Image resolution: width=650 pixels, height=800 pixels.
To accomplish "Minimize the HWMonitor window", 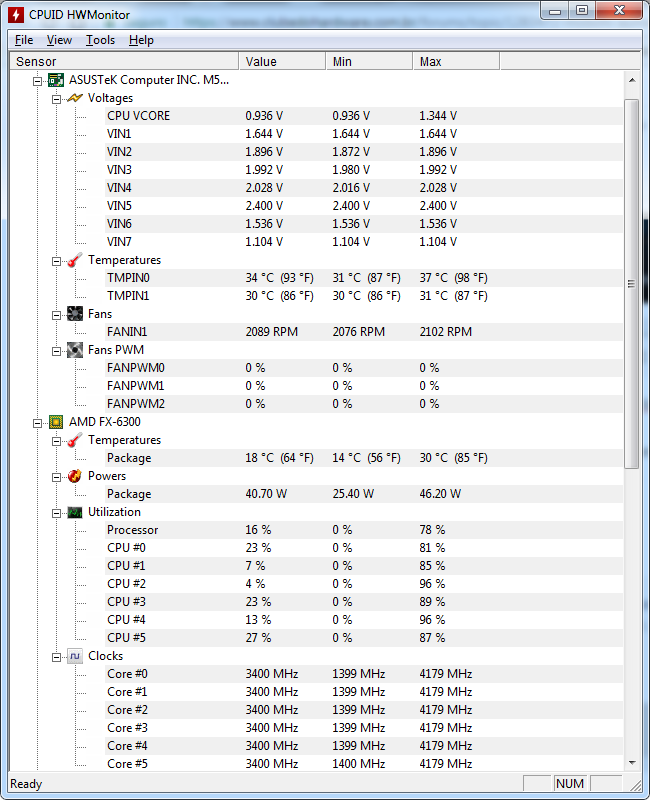I will coord(556,10).
